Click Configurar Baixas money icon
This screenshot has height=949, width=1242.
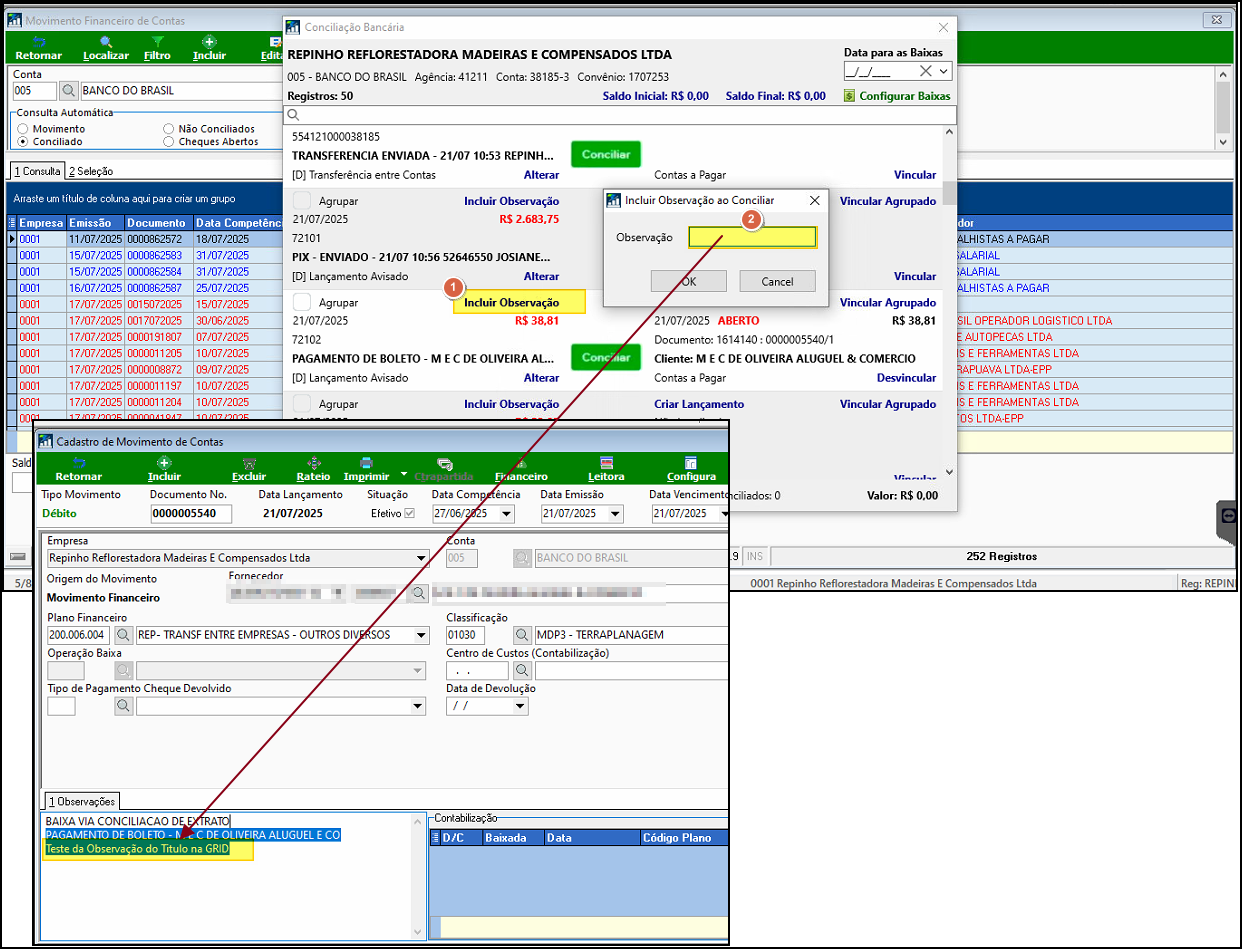tap(850, 96)
